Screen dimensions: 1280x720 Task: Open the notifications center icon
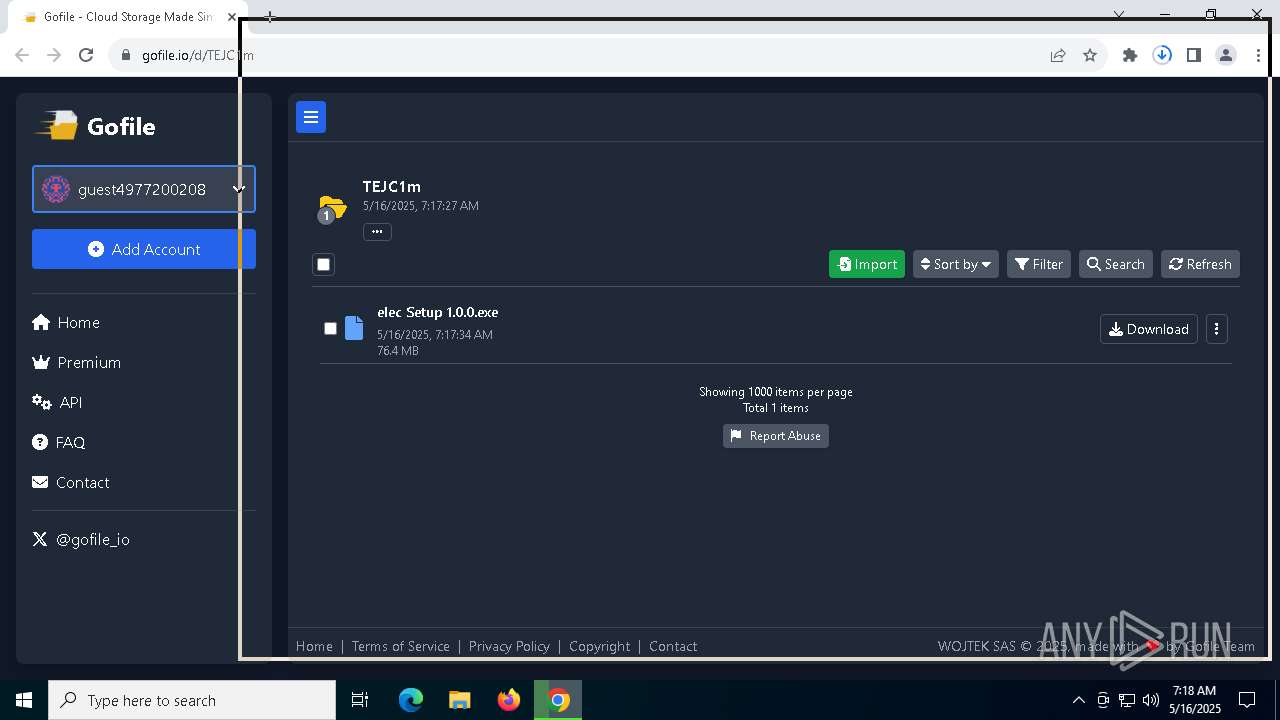(1247, 700)
